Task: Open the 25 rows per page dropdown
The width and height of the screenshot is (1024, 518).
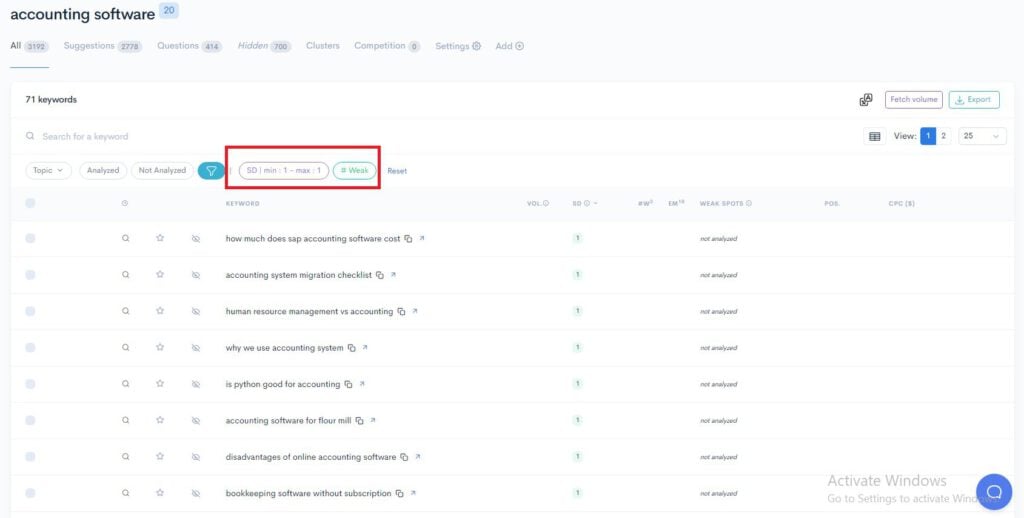Action: coord(982,136)
